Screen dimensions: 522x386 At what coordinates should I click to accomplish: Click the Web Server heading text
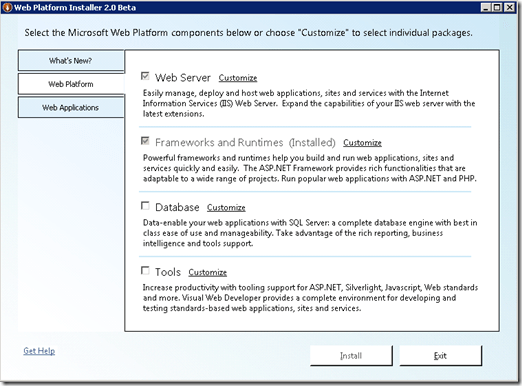183,78
